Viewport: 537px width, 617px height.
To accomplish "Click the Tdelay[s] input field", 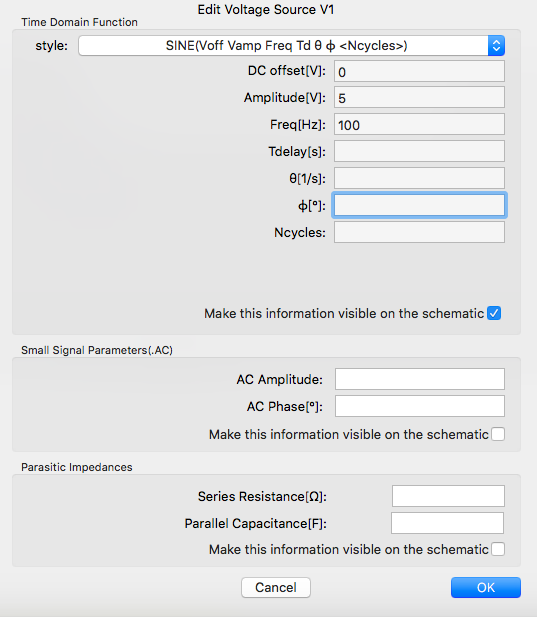I will point(419,151).
